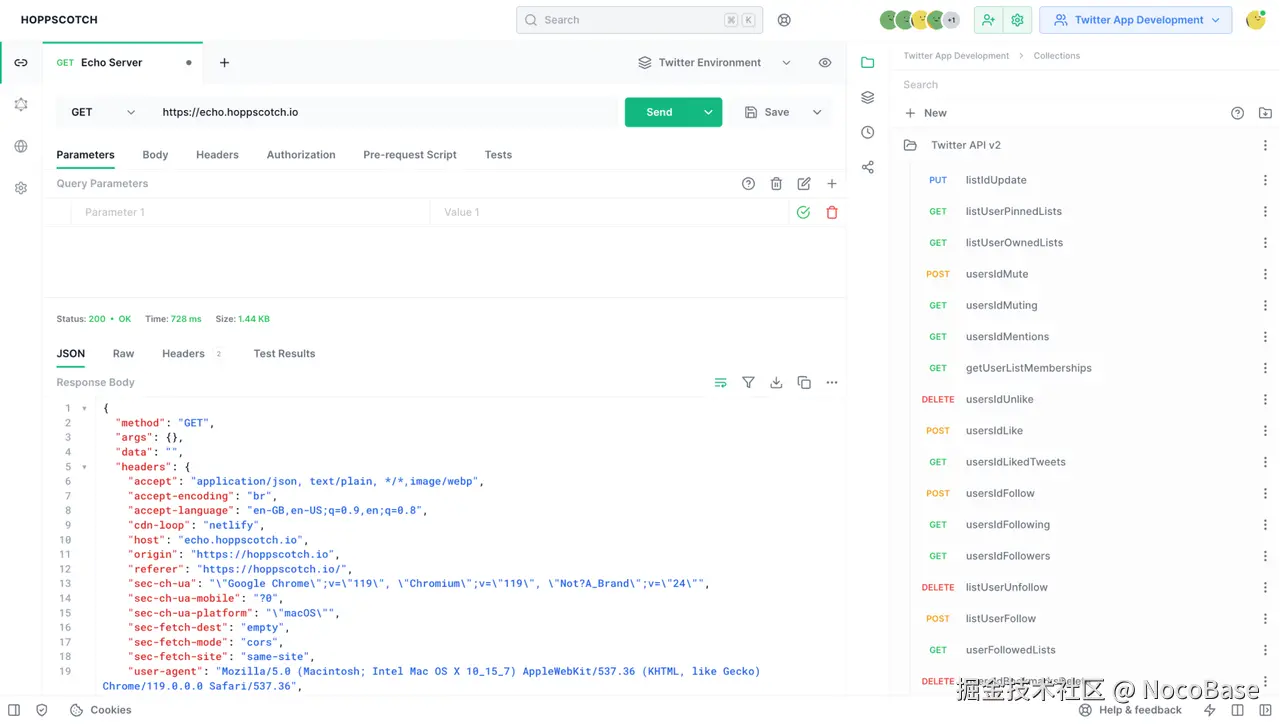Viewport: 1280px width, 724px height.
Task: Toggle the layout columns icon in footer
Action: coord(1237,710)
